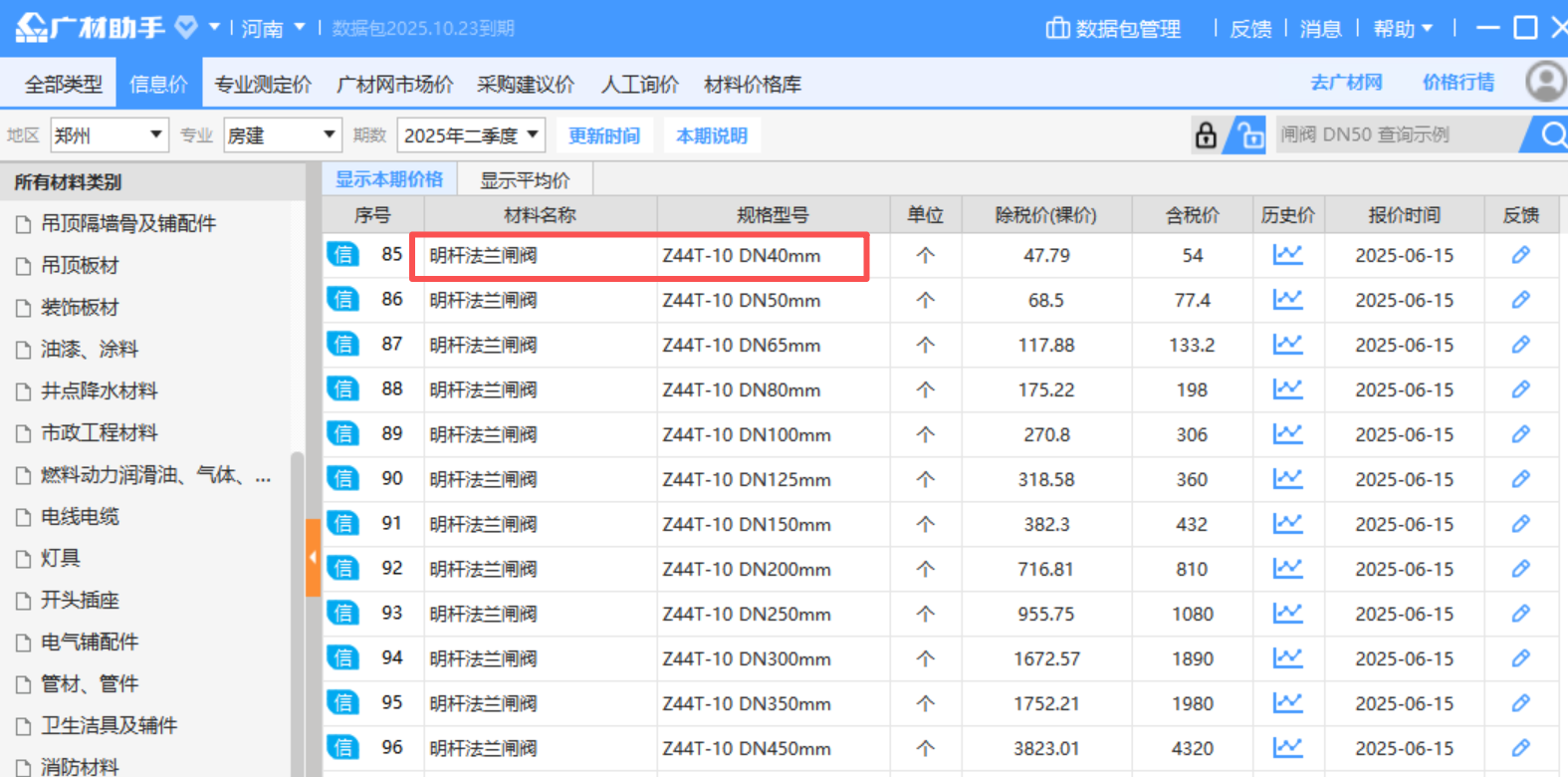Click the blue 信 badge on row 91

click(x=342, y=524)
